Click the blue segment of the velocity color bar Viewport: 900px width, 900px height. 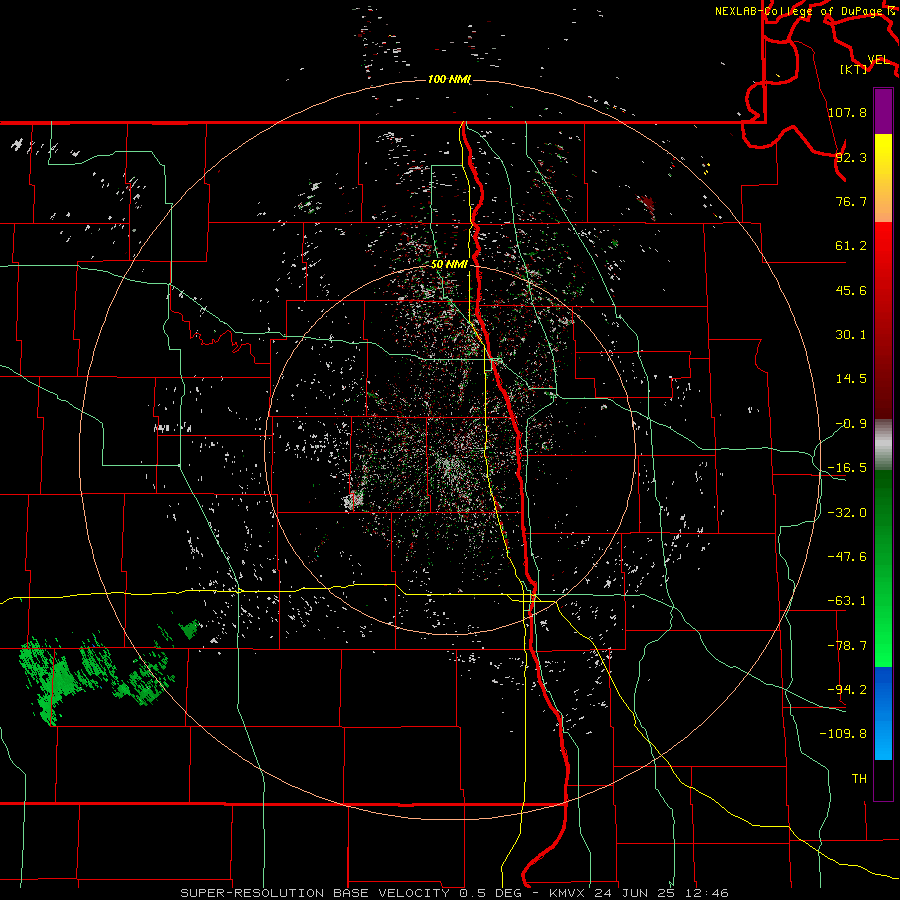click(883, 713)
